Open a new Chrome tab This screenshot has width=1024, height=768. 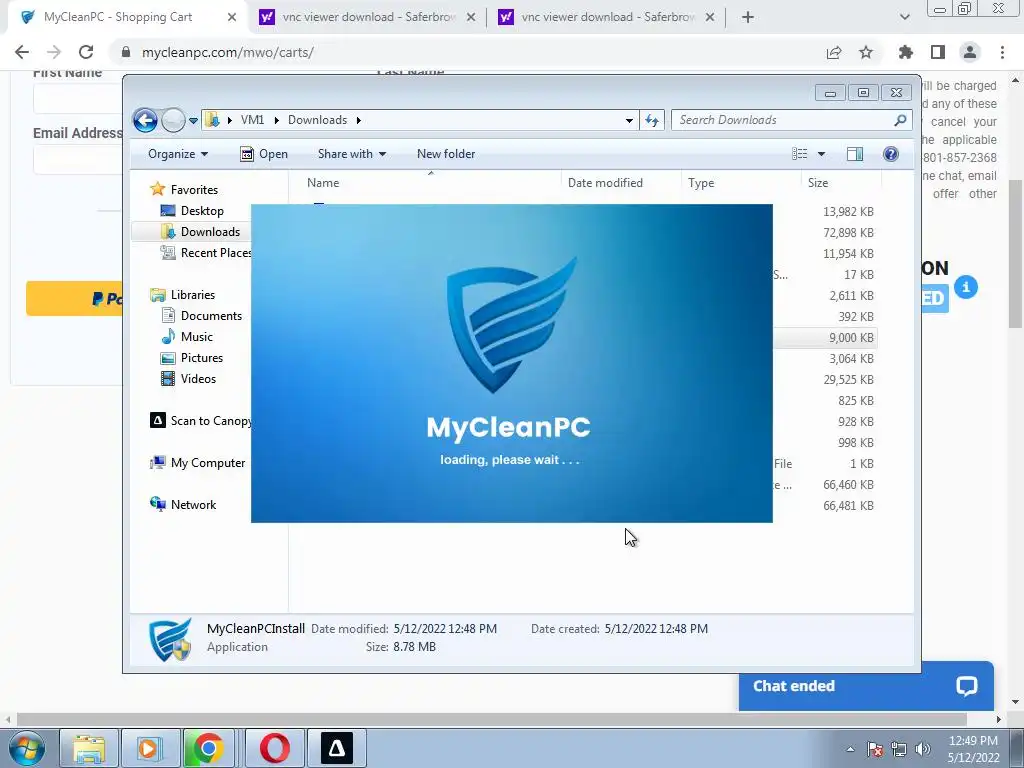click(x=748, y=17)
